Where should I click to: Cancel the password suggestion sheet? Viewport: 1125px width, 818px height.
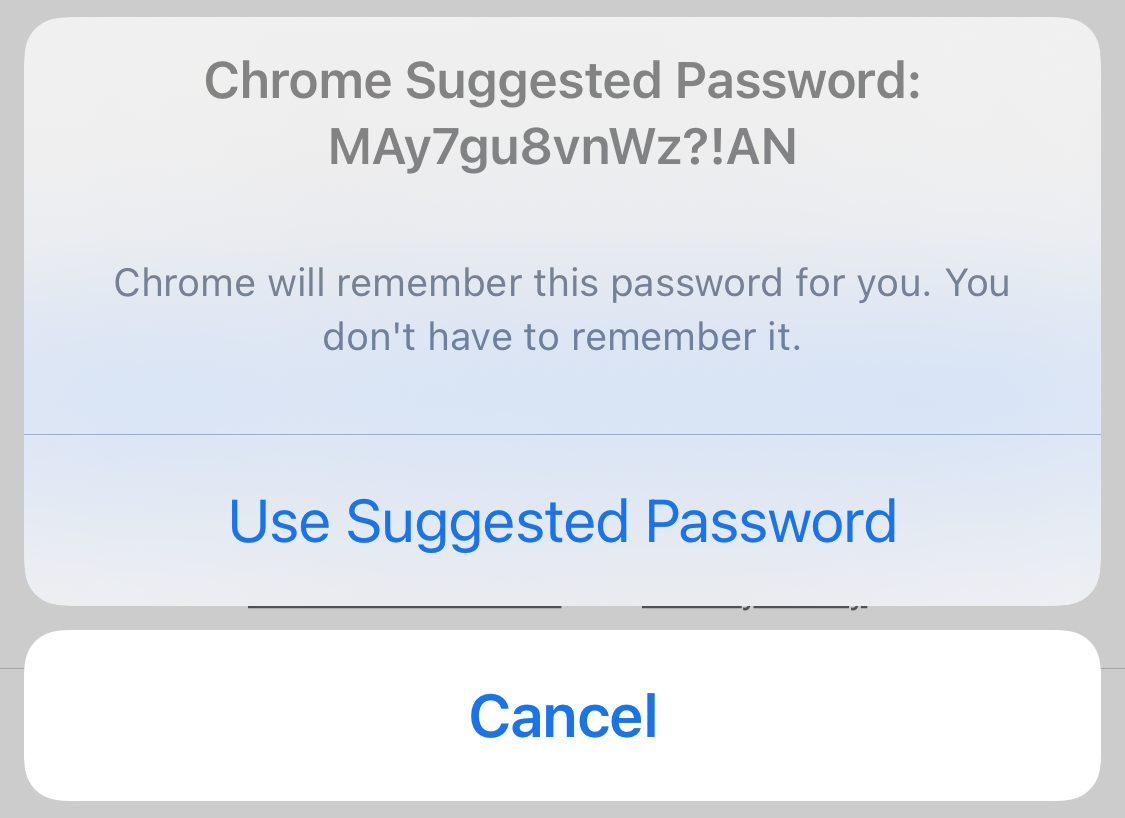coord(562,715)
